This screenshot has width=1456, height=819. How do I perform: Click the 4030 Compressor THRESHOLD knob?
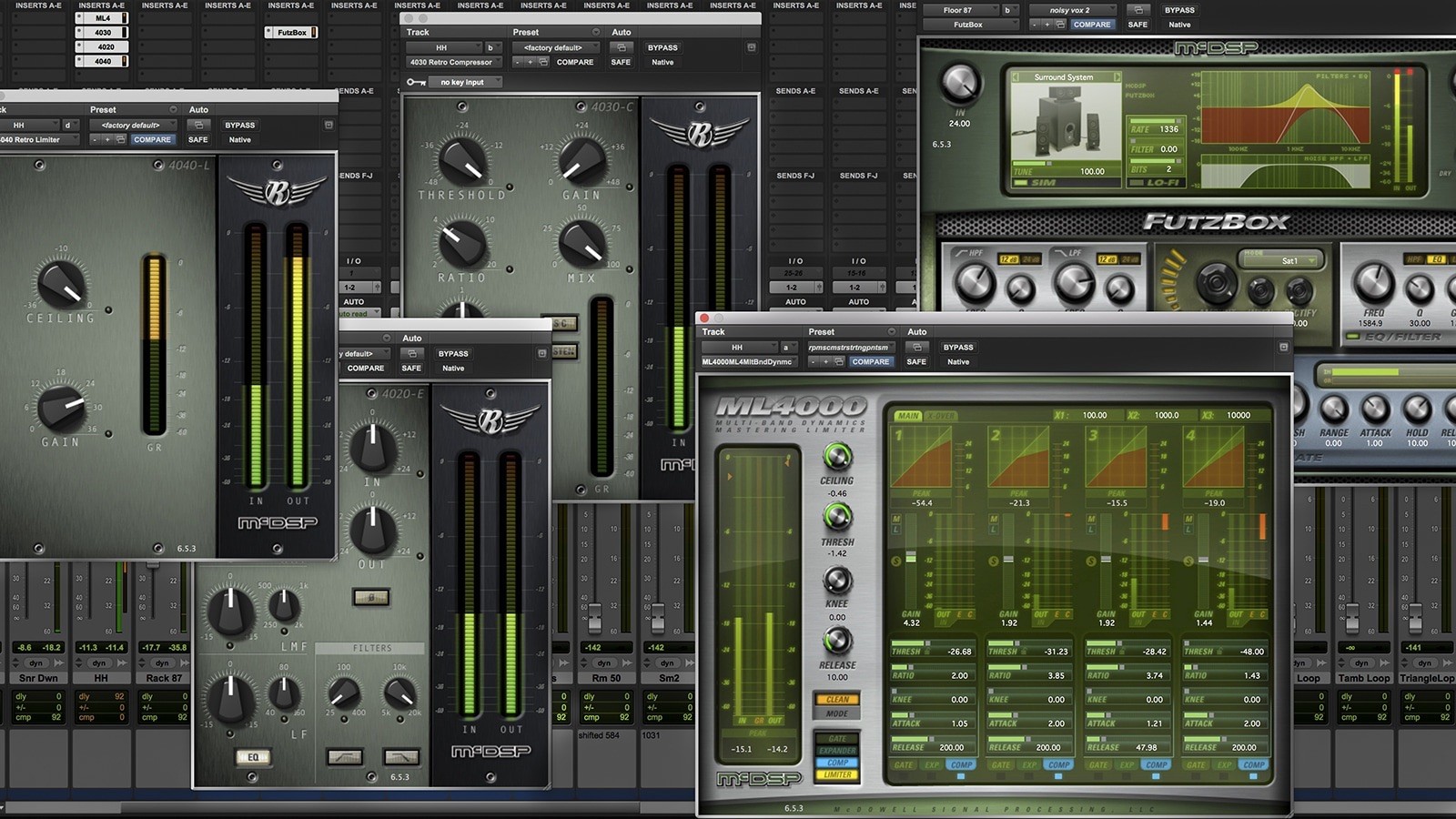tap(463, 160)
